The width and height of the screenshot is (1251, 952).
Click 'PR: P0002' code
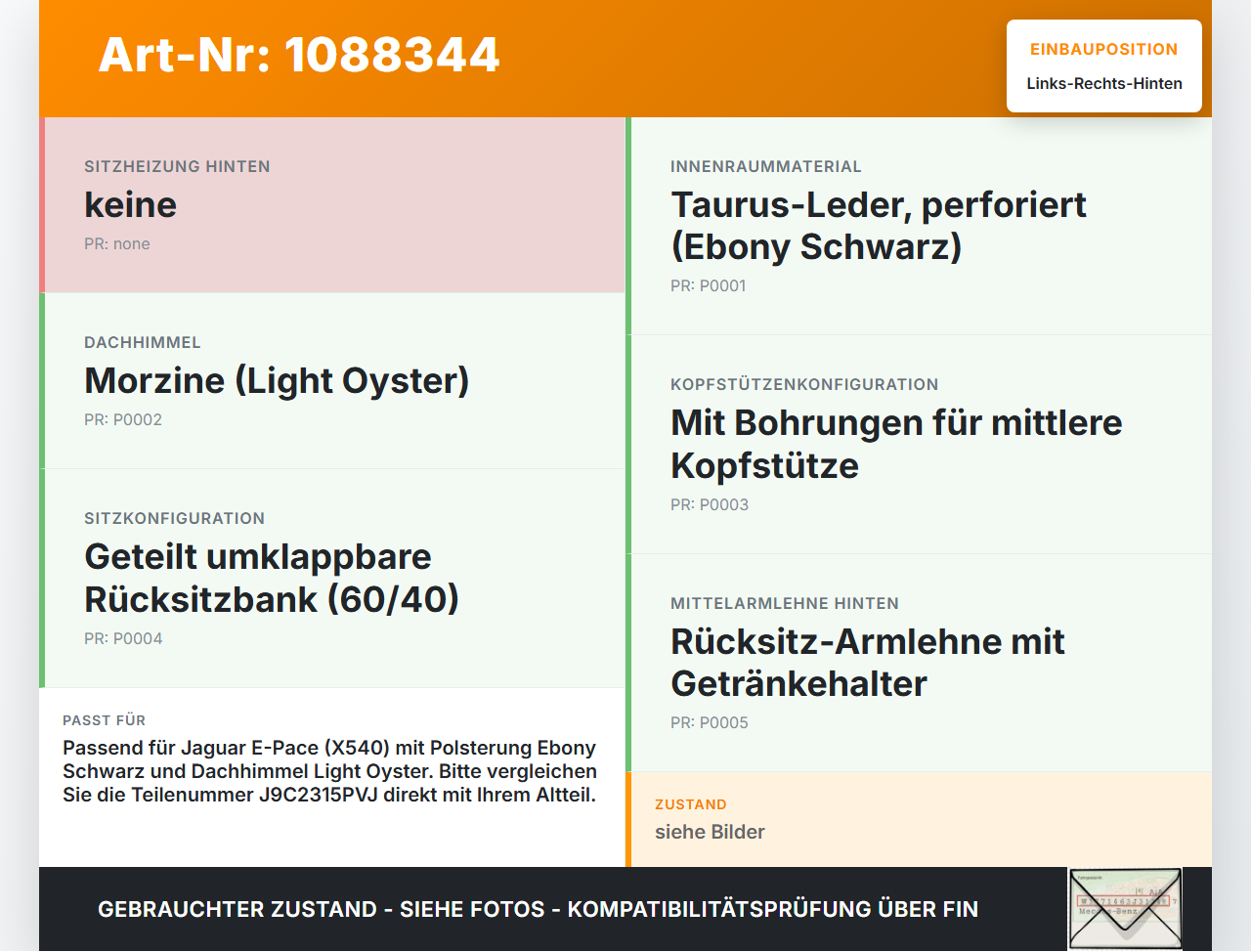123,420
